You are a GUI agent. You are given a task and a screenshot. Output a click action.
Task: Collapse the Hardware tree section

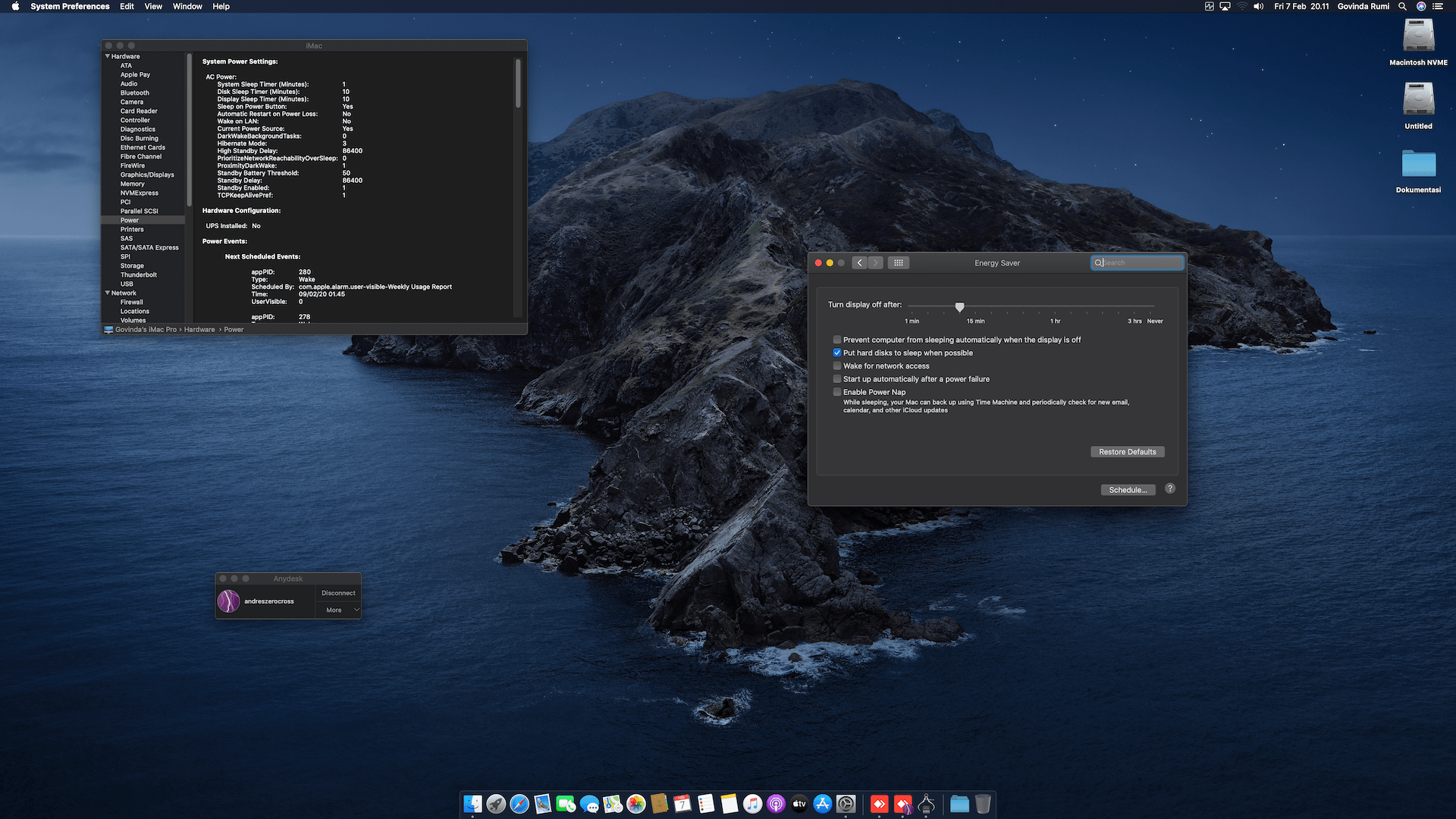click(108, 56)
